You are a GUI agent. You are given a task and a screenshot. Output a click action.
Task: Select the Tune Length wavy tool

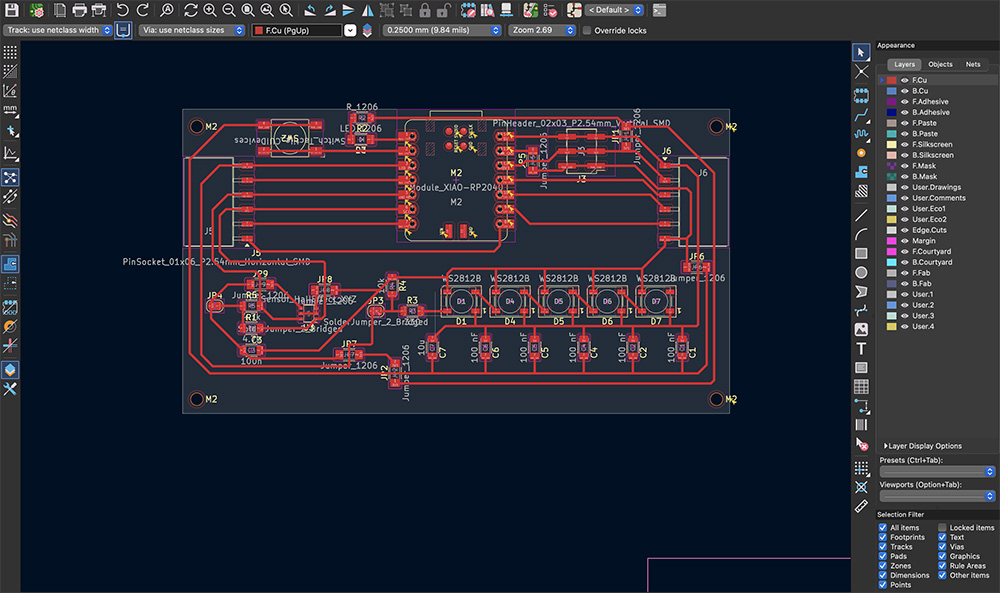click(x=861, y=134)
